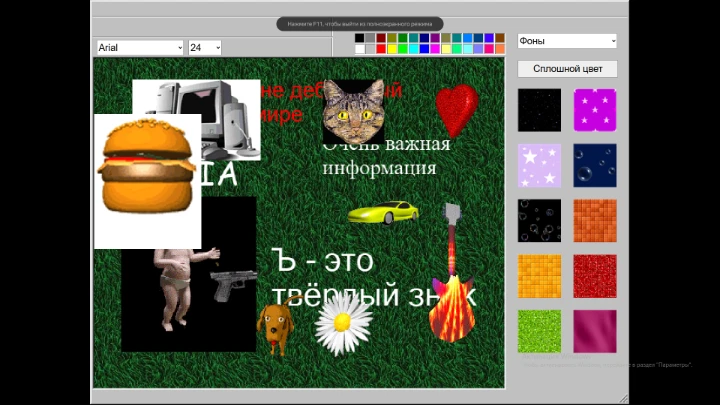Click the pistol sticker
720x405 pixels.
(x=234, y=285)
